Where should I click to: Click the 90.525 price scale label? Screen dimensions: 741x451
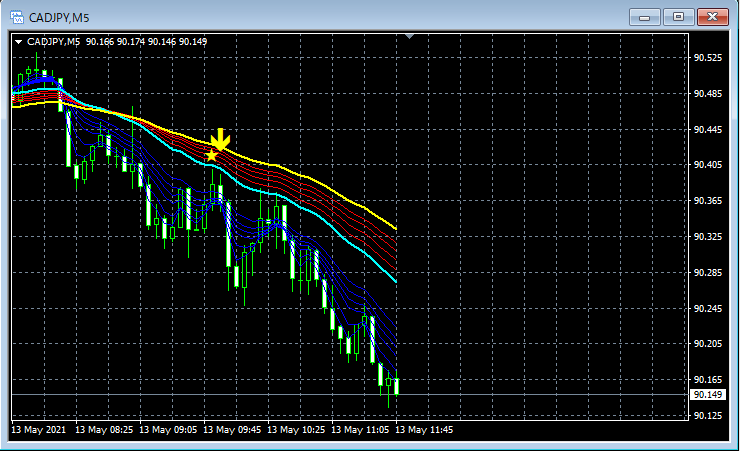click(707, 58)
